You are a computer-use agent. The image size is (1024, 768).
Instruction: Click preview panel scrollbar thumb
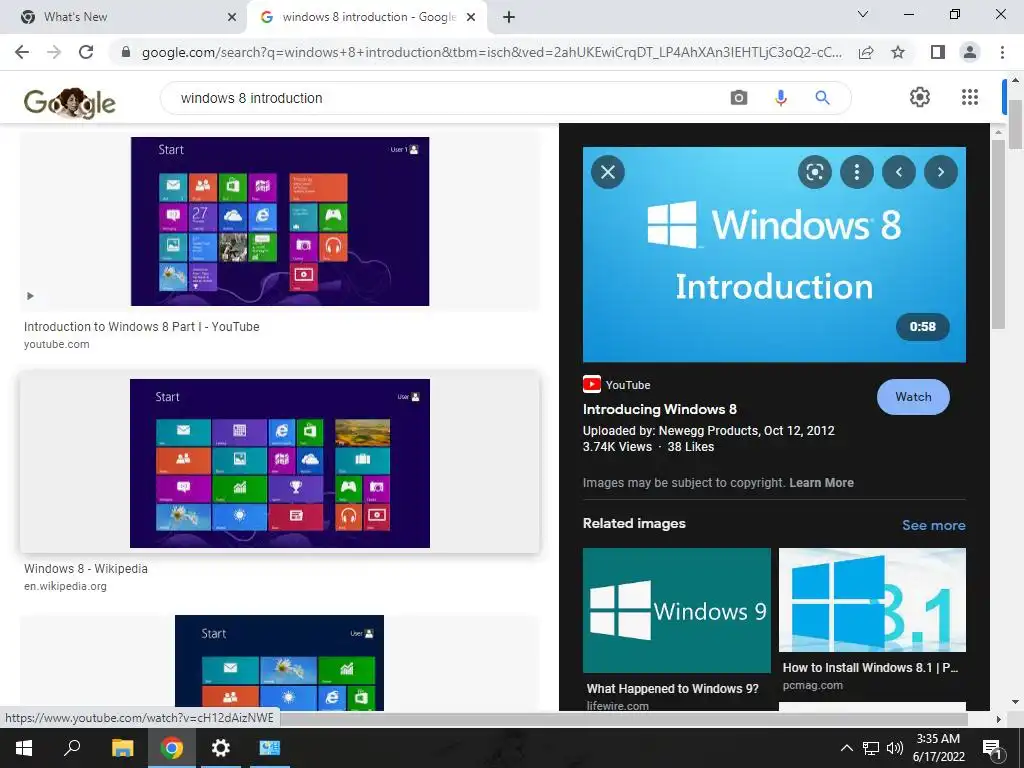point(998,234)
